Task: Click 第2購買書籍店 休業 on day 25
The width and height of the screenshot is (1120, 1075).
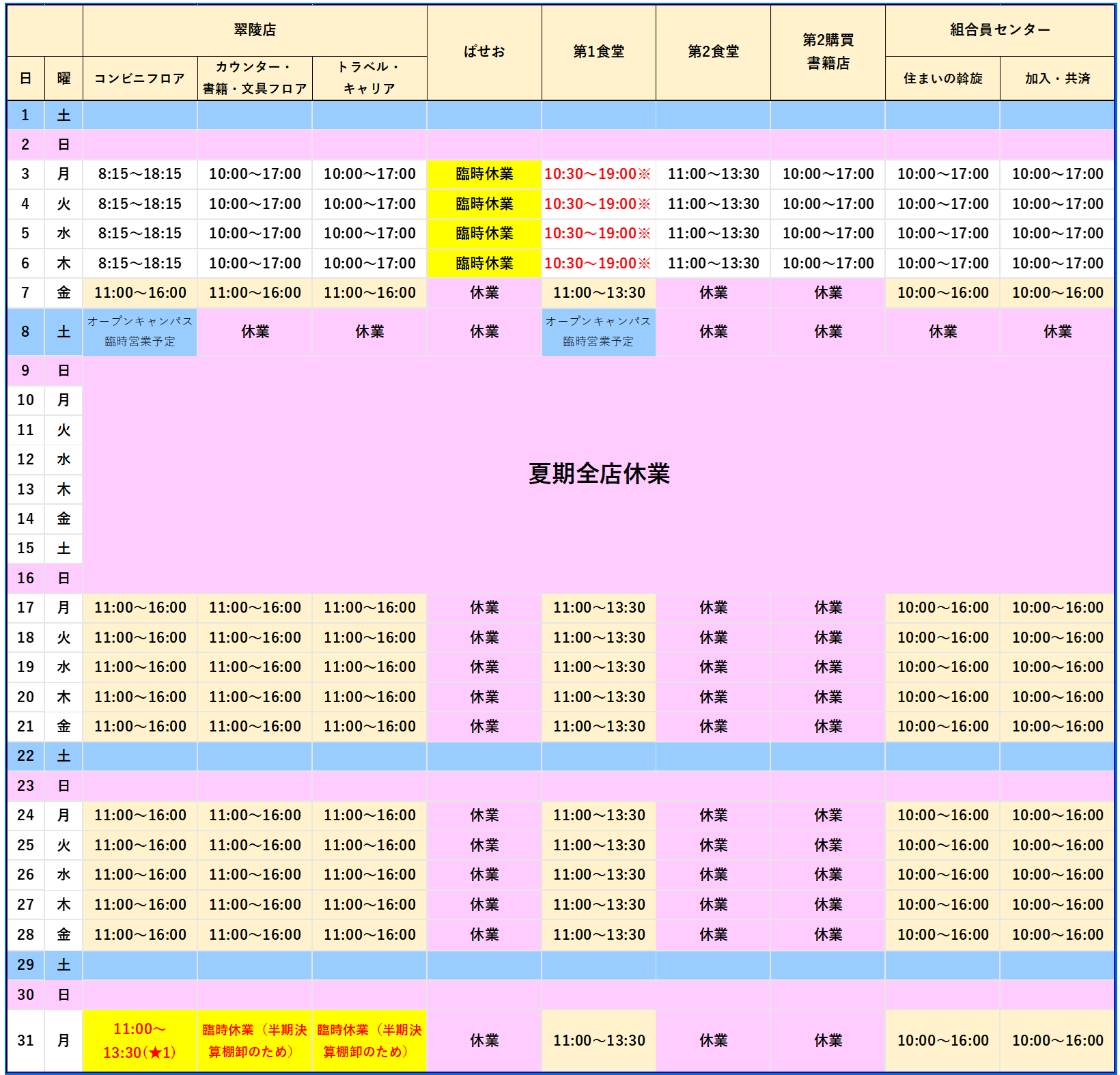Action: click(828, 846)
